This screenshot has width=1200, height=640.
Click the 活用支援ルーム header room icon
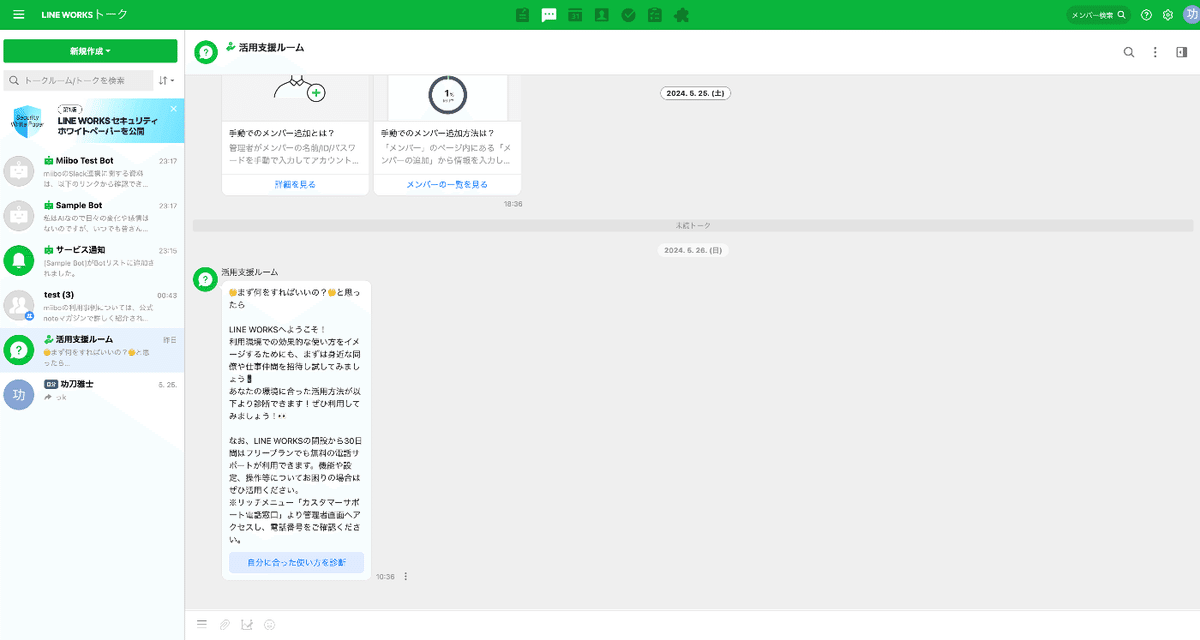coord(205,51)
